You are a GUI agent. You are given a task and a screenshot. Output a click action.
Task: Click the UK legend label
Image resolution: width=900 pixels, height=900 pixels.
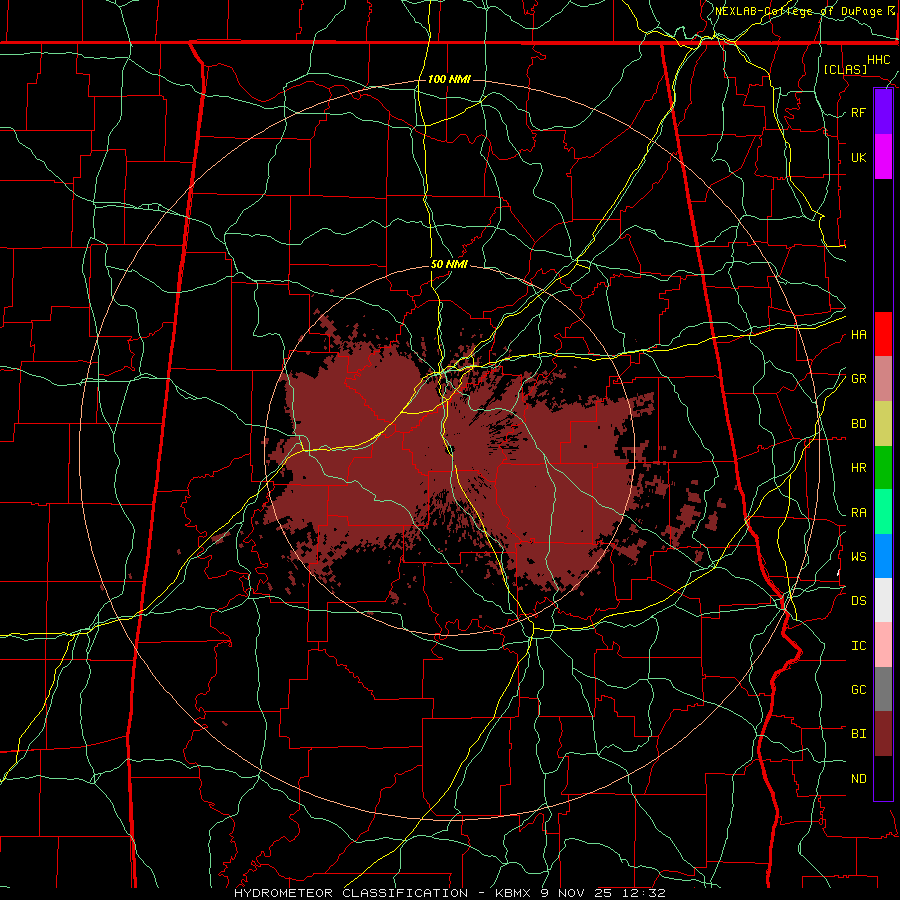858,157
